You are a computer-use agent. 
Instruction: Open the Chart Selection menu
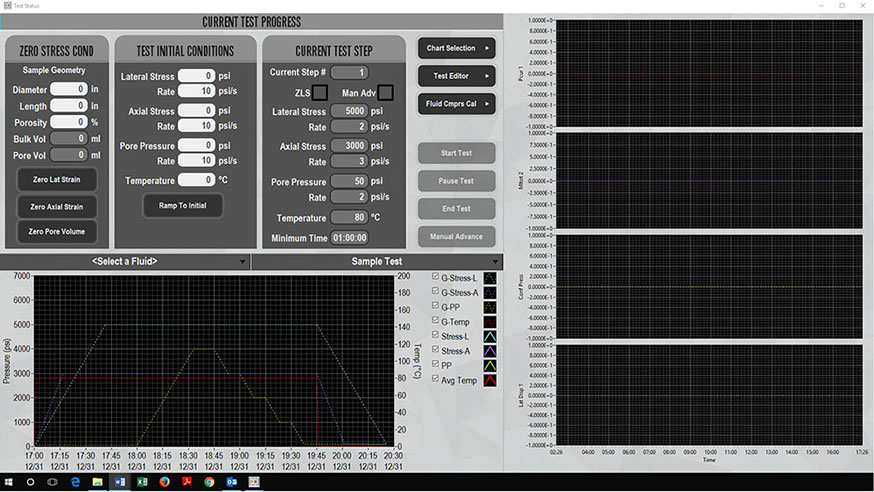[x=457, y=48]
